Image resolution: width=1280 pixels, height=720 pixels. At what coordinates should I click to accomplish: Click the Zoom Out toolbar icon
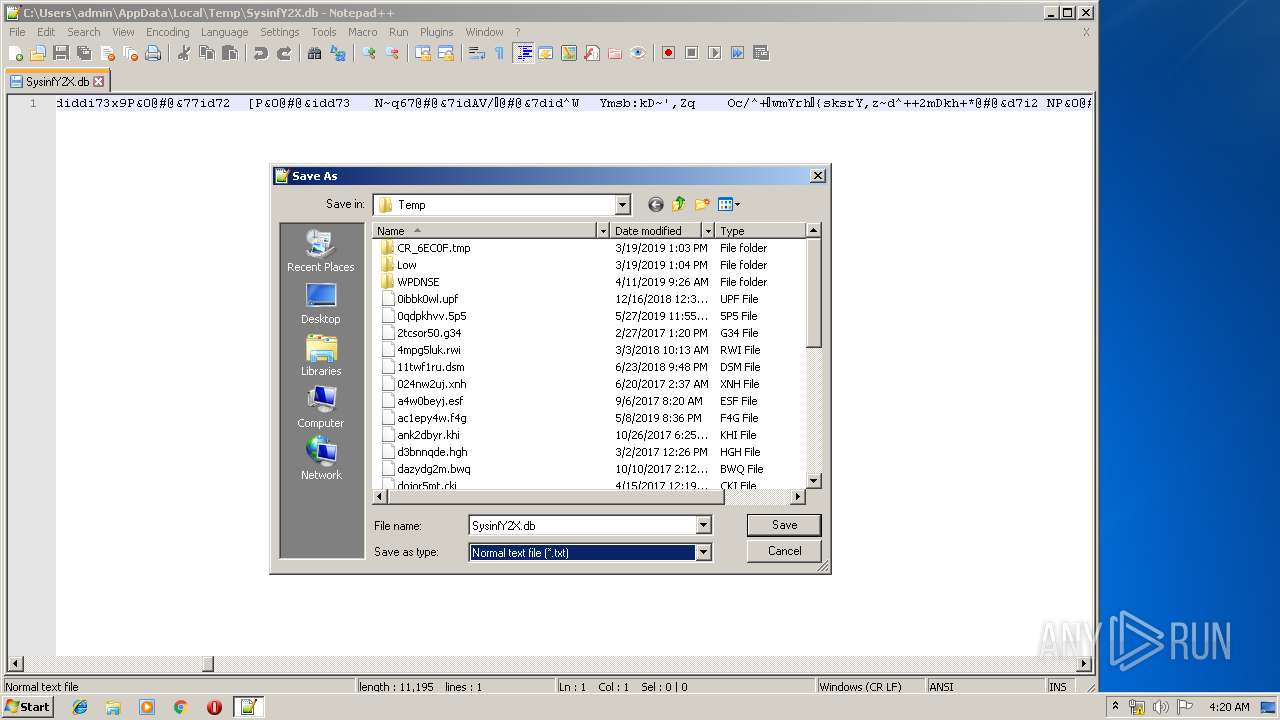(x=392, y=53)
